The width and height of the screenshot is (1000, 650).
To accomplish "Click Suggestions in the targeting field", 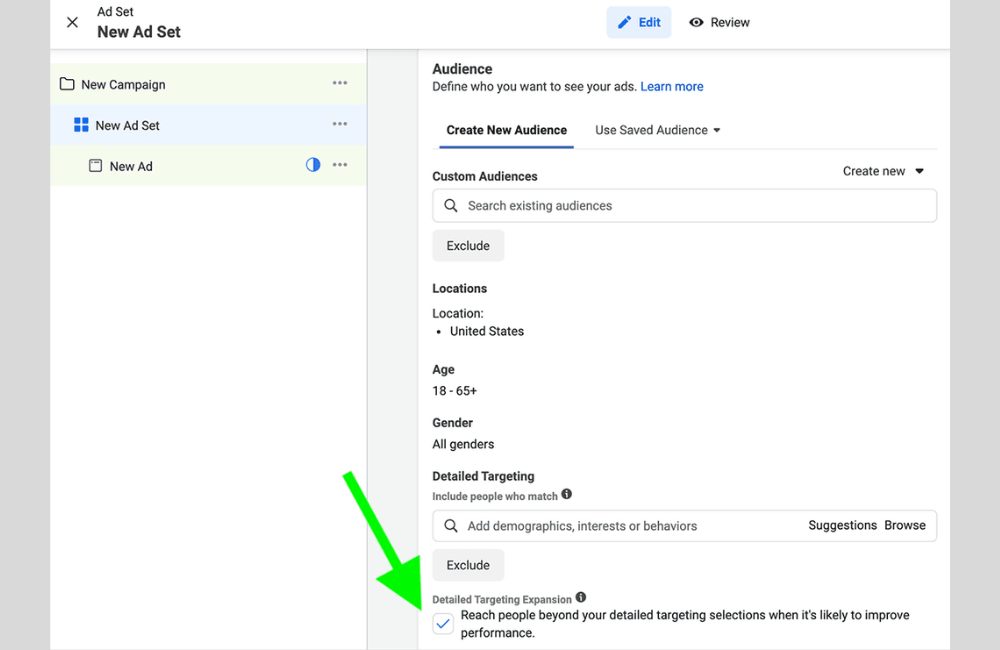I will click(x=841, y=525).
